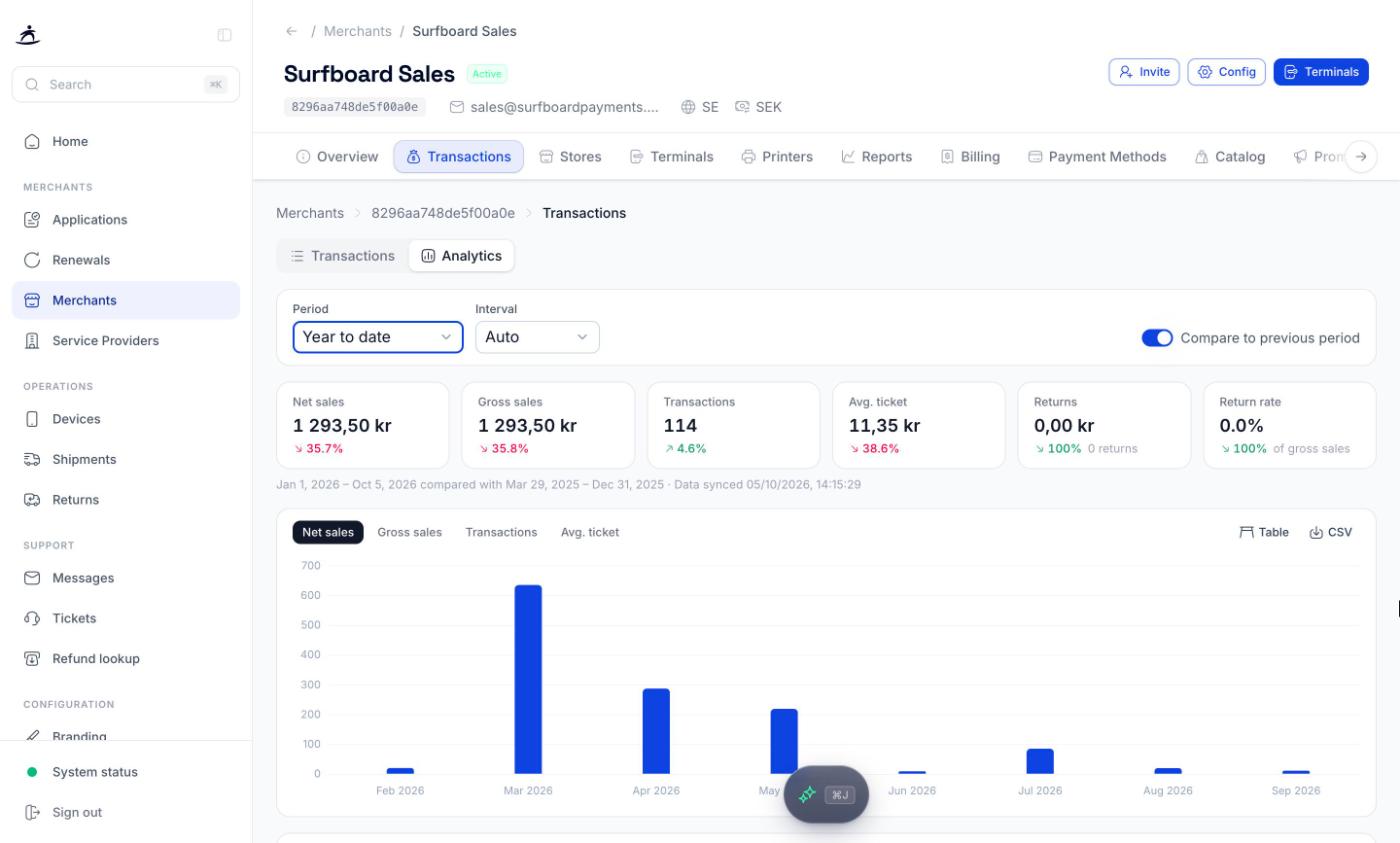Go to Renewals page

[126, 260]
